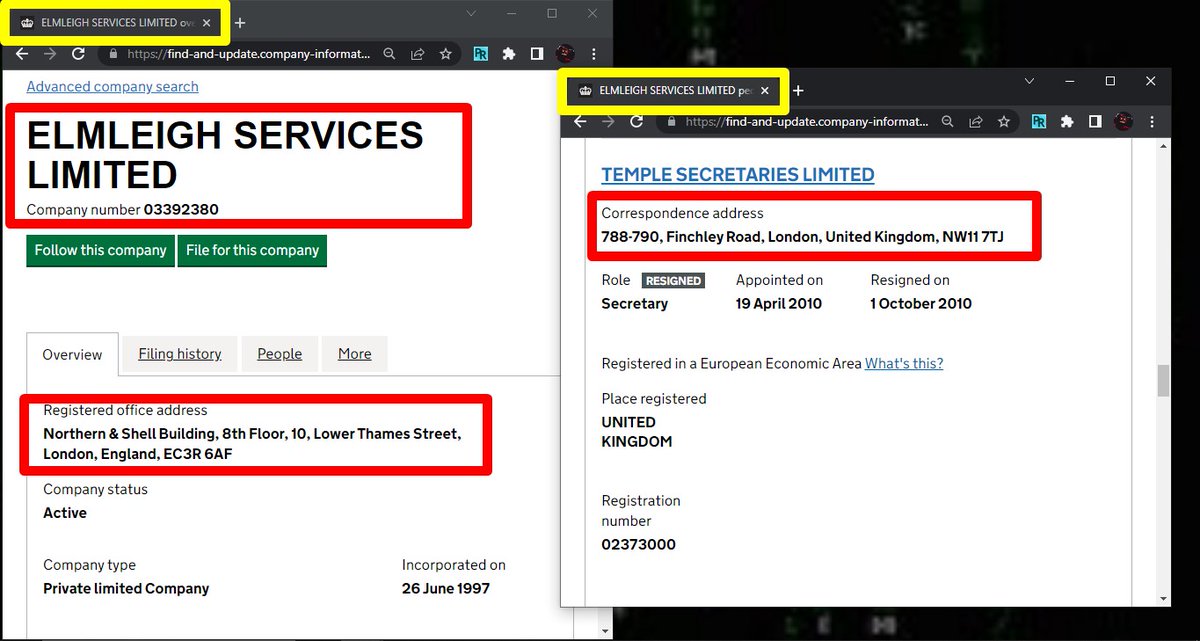Open profile avatar in right window
The image size is (1200, 641).
point(1123,122)
